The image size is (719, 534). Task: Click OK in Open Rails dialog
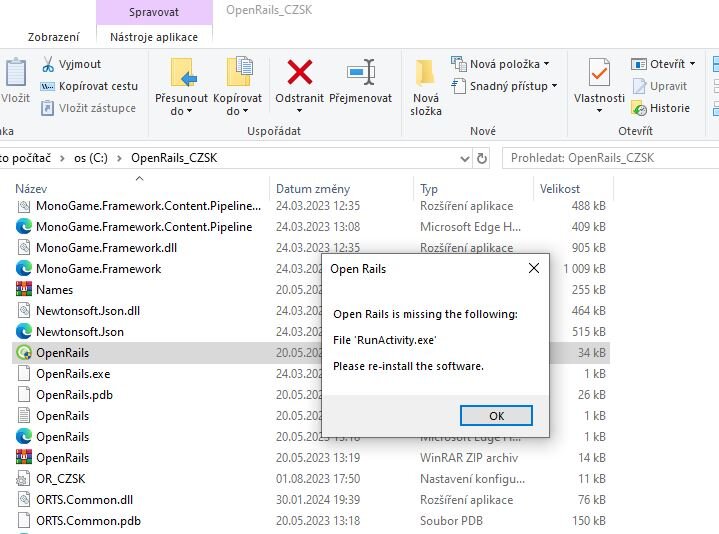496,416
